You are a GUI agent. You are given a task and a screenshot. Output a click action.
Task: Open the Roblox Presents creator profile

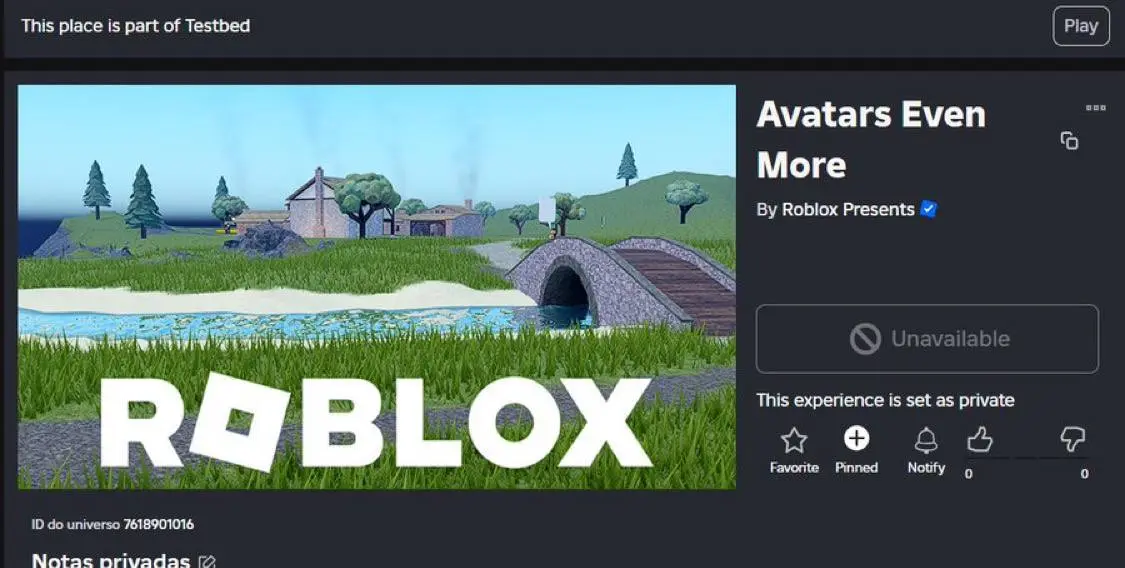tap(848, 209)
